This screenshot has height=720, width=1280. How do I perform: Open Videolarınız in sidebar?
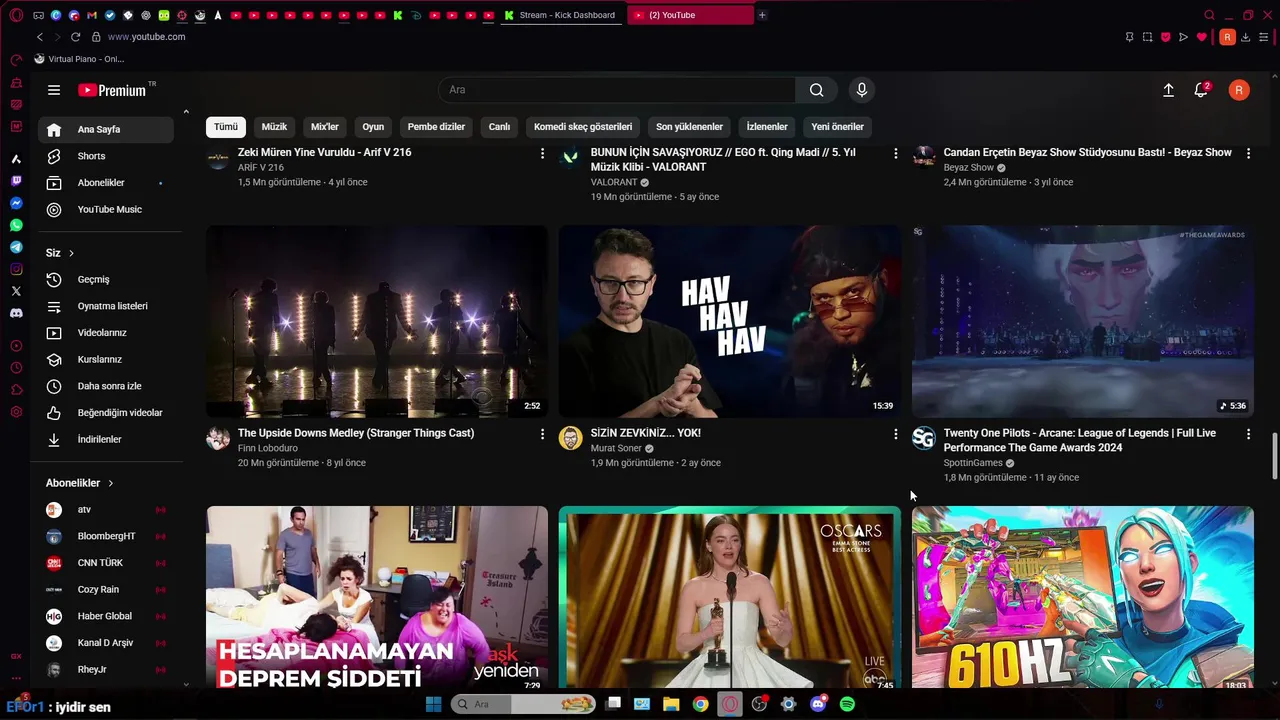106,332
